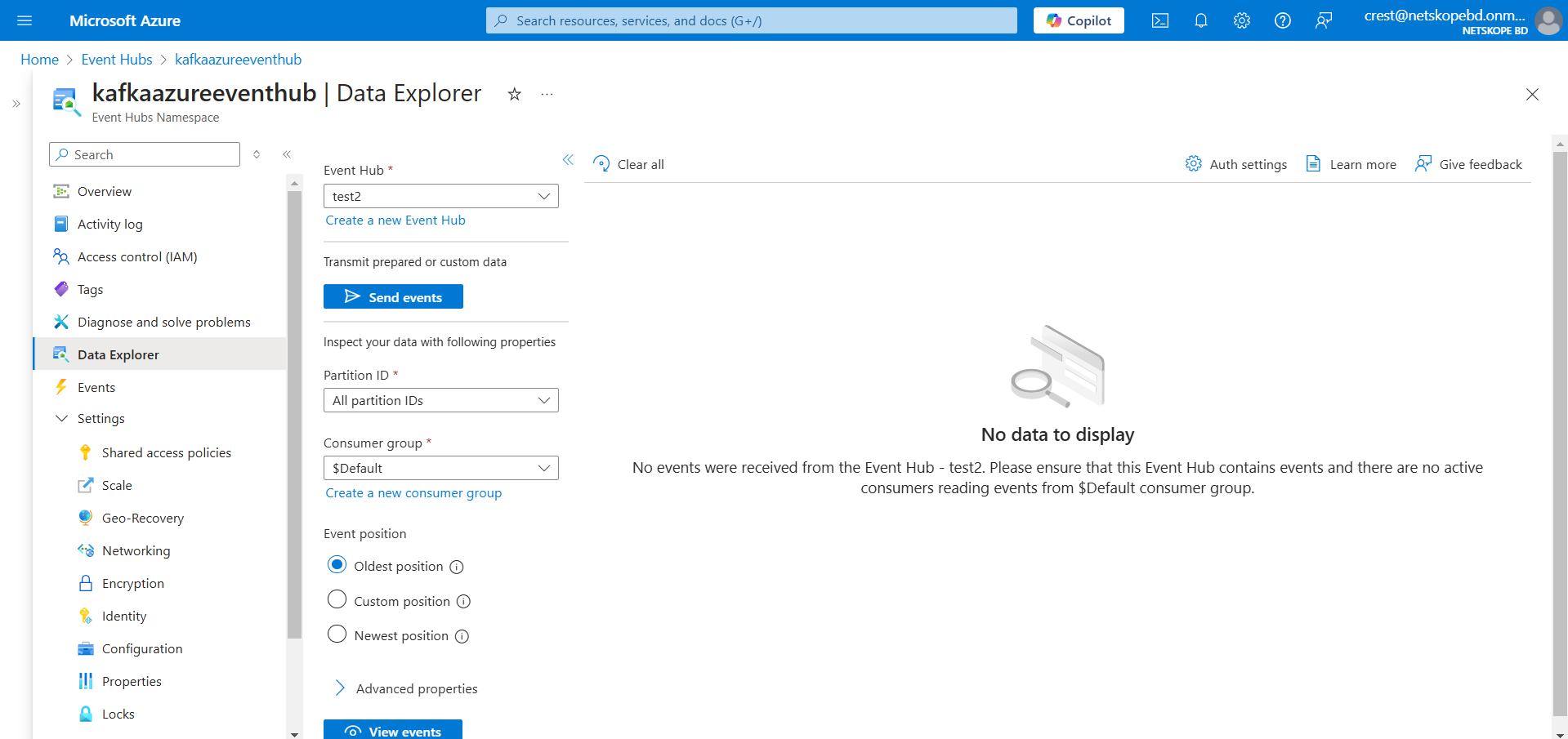The width and height of the screenshot is (1568, 739).
Task: Expand Advanced properties section
Action: click(406, 688)
